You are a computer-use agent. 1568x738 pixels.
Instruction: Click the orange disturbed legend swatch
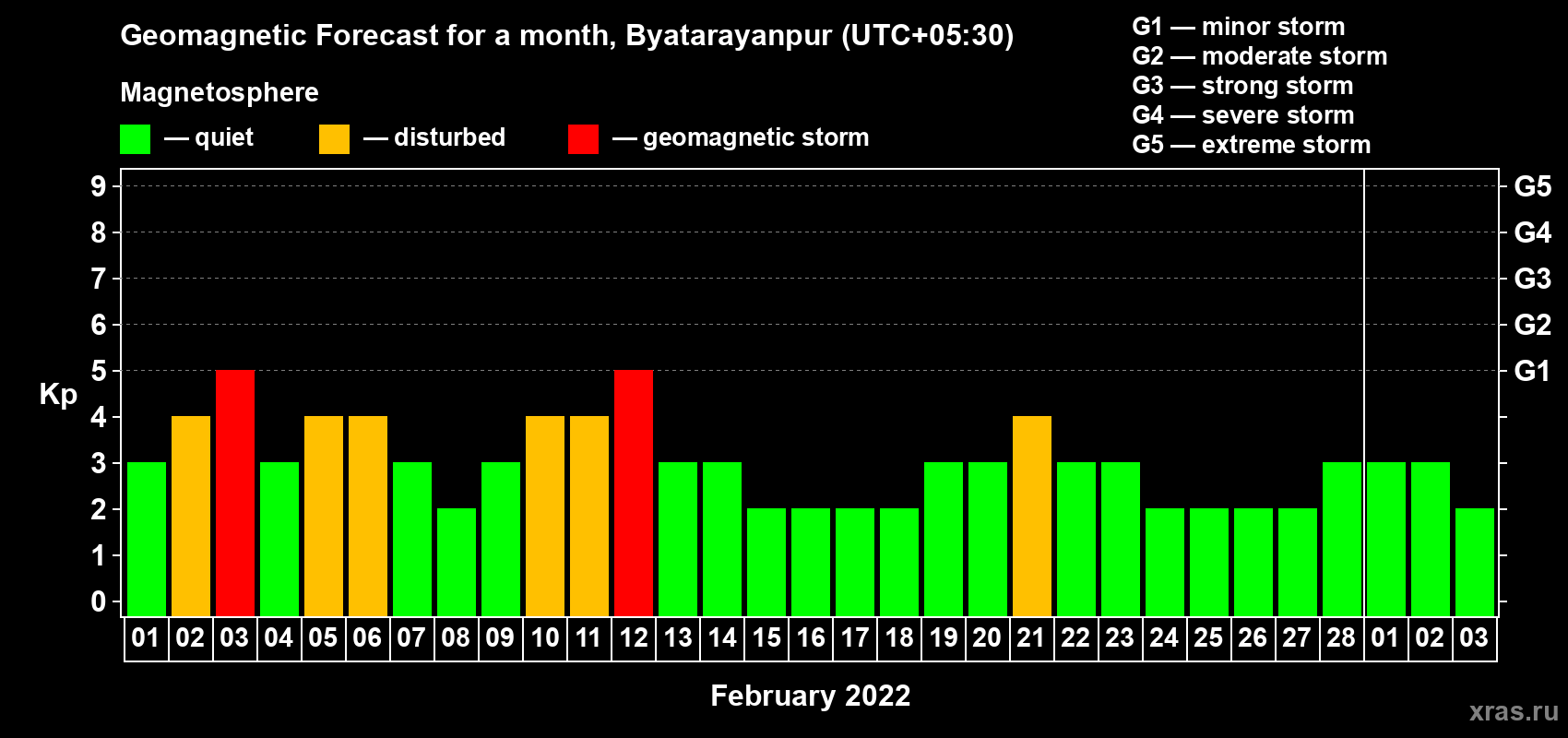[334, 139]
